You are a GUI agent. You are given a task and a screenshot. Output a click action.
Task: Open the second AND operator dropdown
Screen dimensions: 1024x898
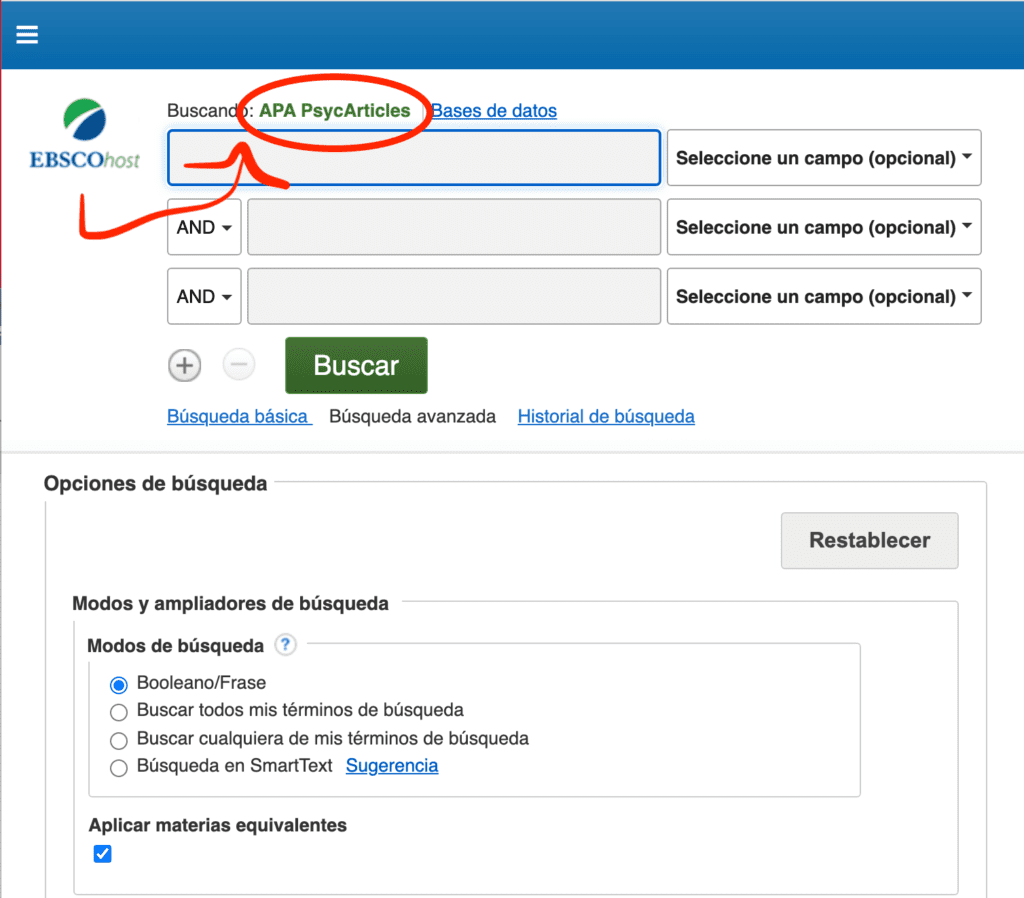click(x=204, y=296)
